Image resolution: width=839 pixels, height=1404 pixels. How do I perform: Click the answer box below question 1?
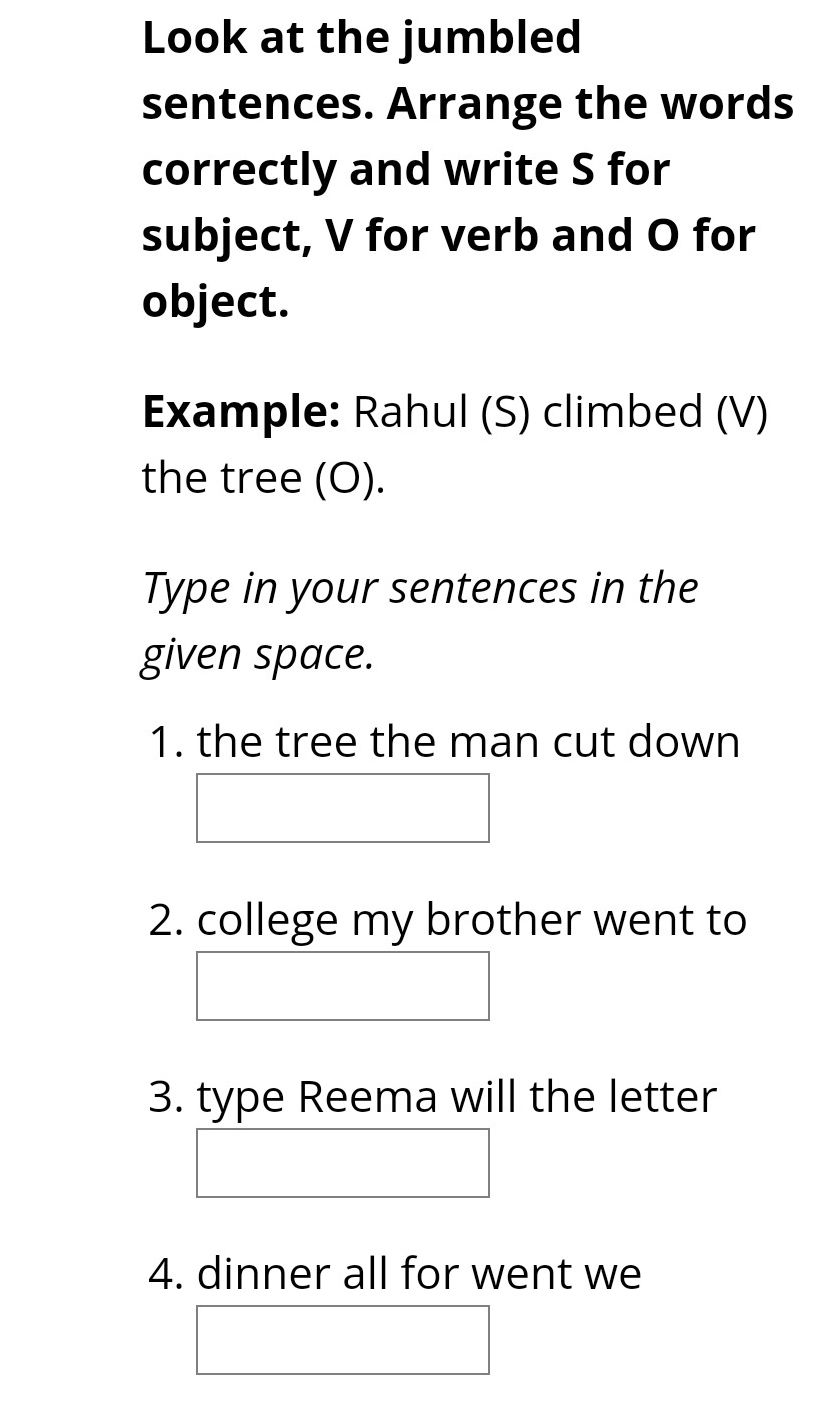tap(342, 808)
